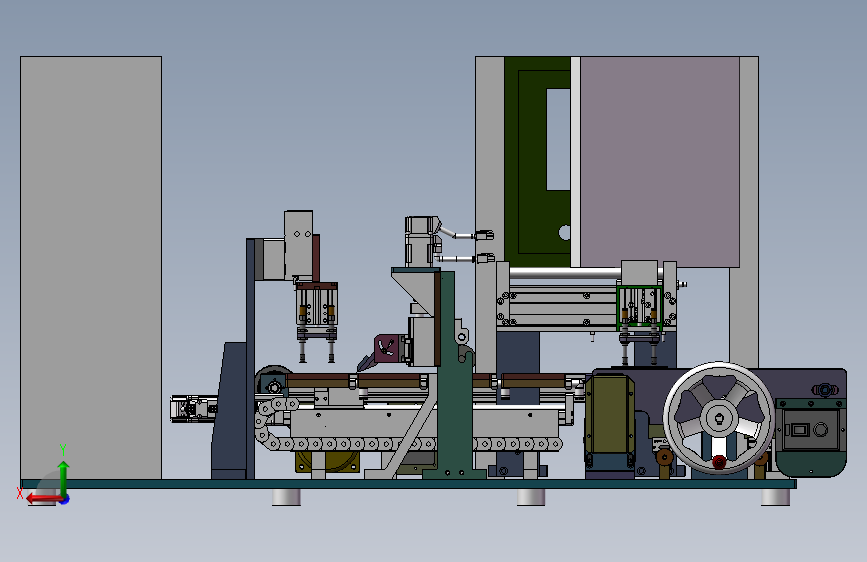
Task: Select the left pneumatic gripper cylinder assembly
Action: [x=316, y=321]
